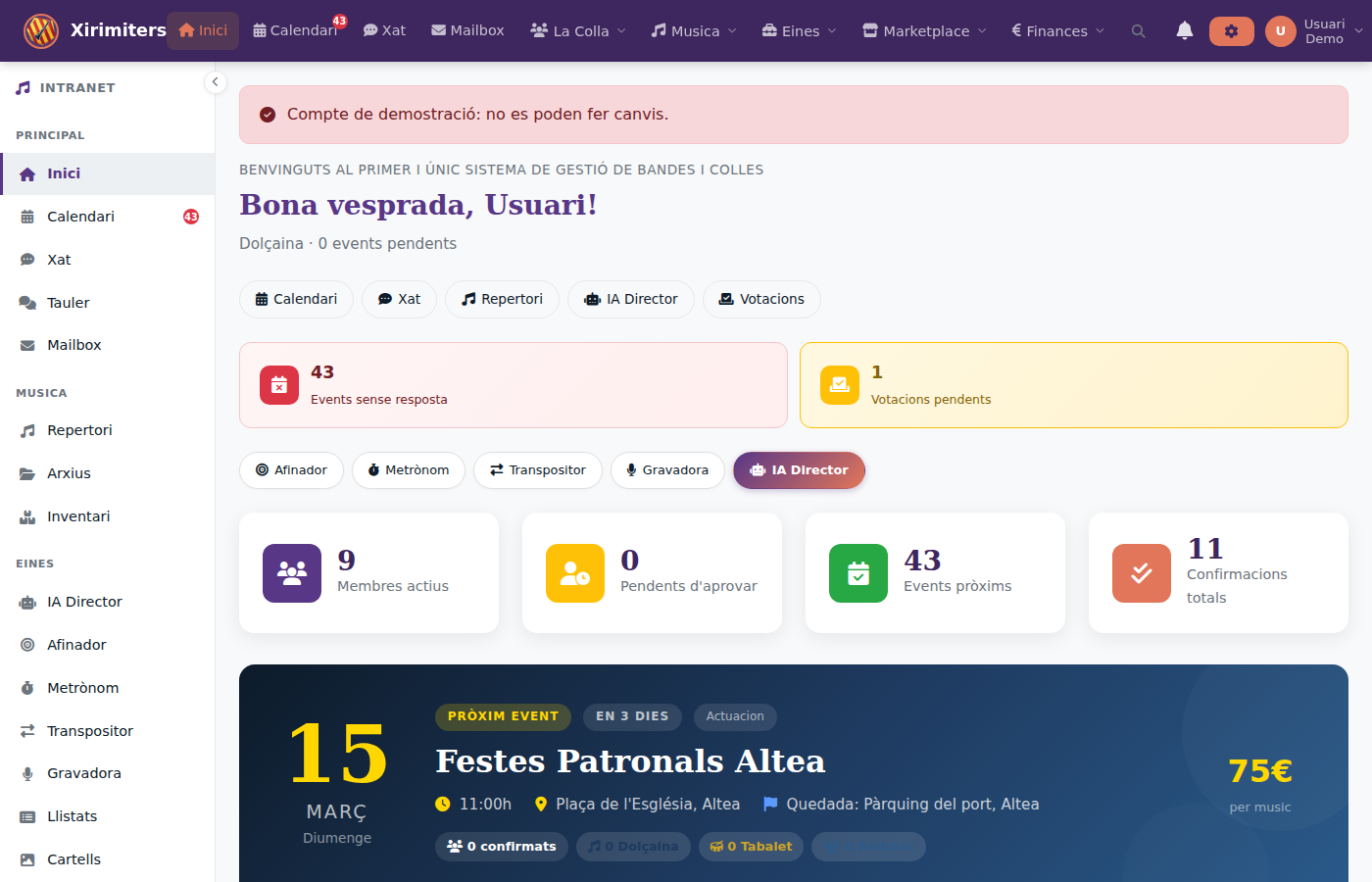Image resolution: width=1372 pixels, height=882 pixels.
Task: Open search with the magnifier icon
Action: tap(1138, 31)
